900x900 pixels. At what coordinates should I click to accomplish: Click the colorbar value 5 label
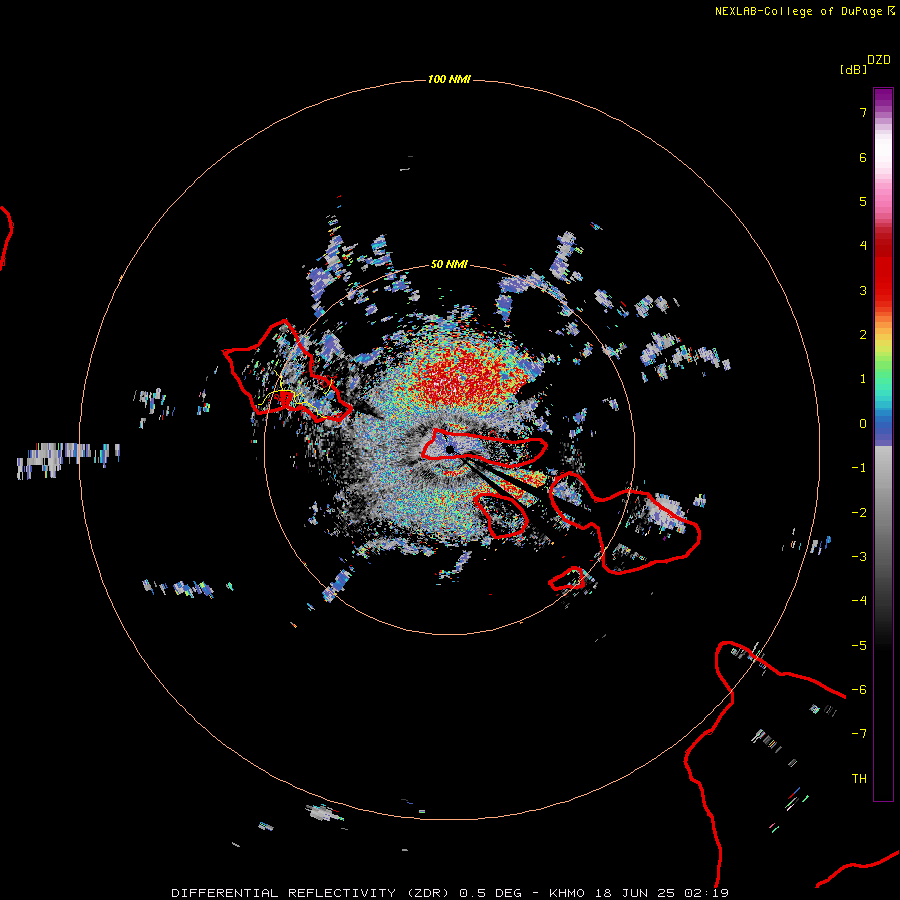(863, 201)
